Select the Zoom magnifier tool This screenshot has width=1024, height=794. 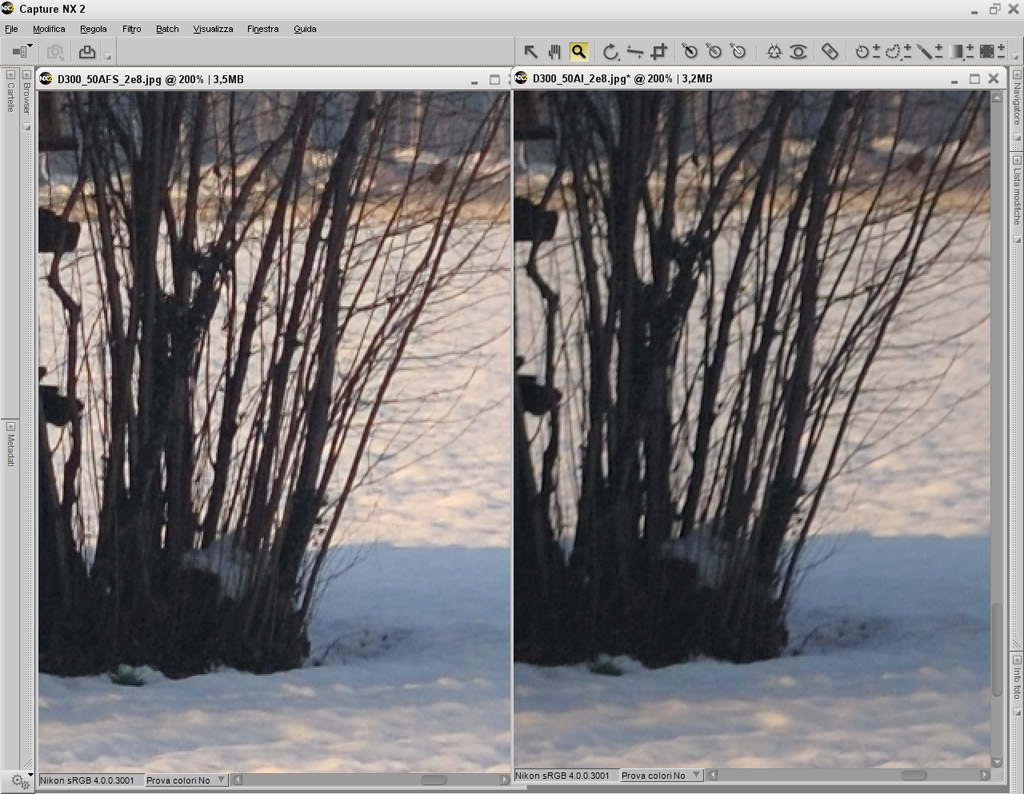point(579,52)
